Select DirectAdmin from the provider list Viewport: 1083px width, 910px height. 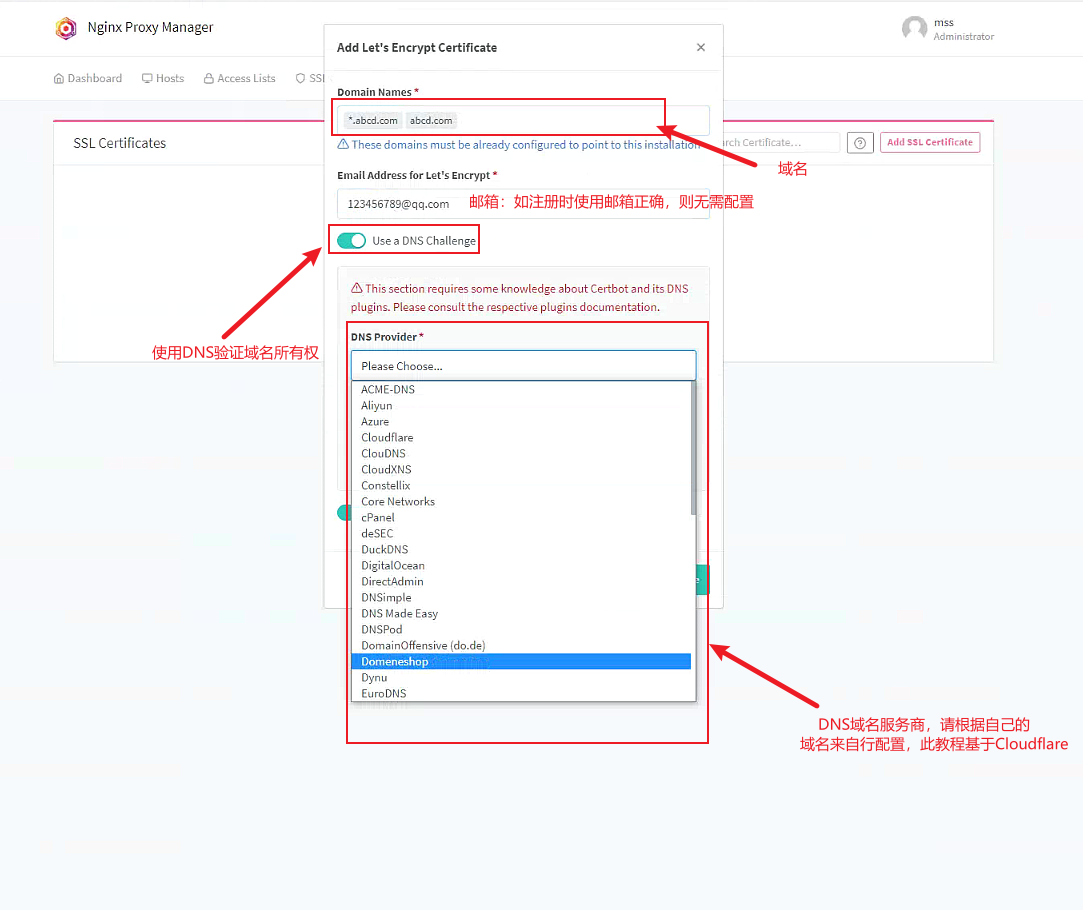click(521, 581)
